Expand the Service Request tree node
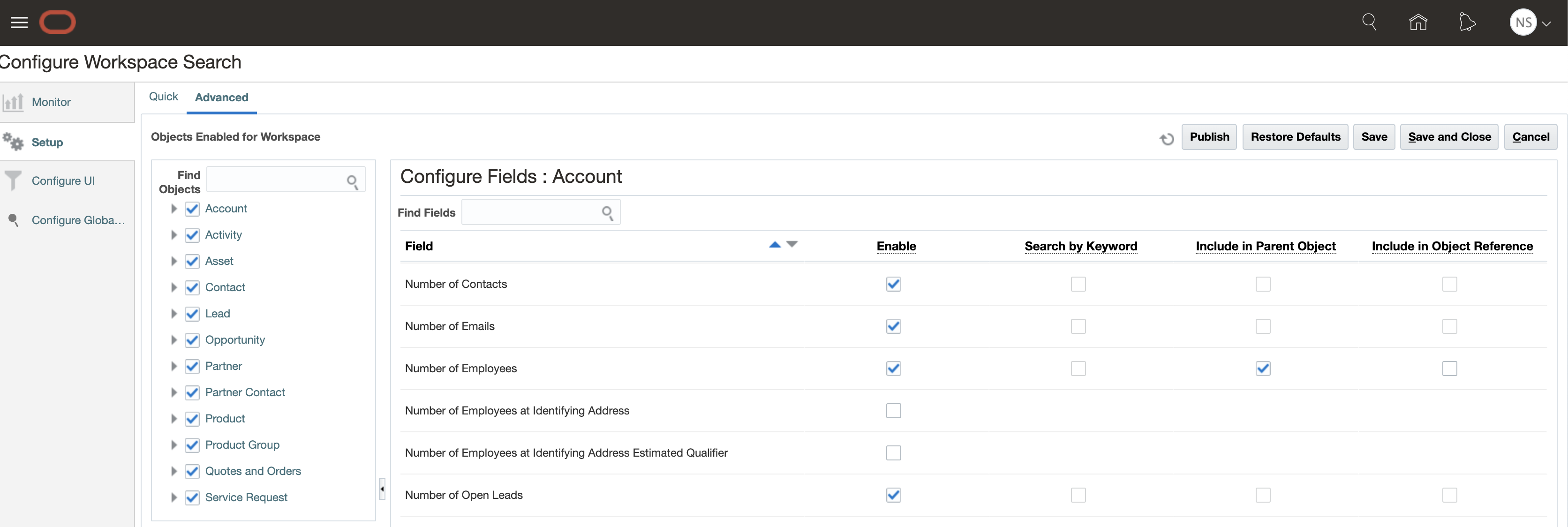Image resolution: width=1568 pixels, height=527 pixels. point(173,498)
